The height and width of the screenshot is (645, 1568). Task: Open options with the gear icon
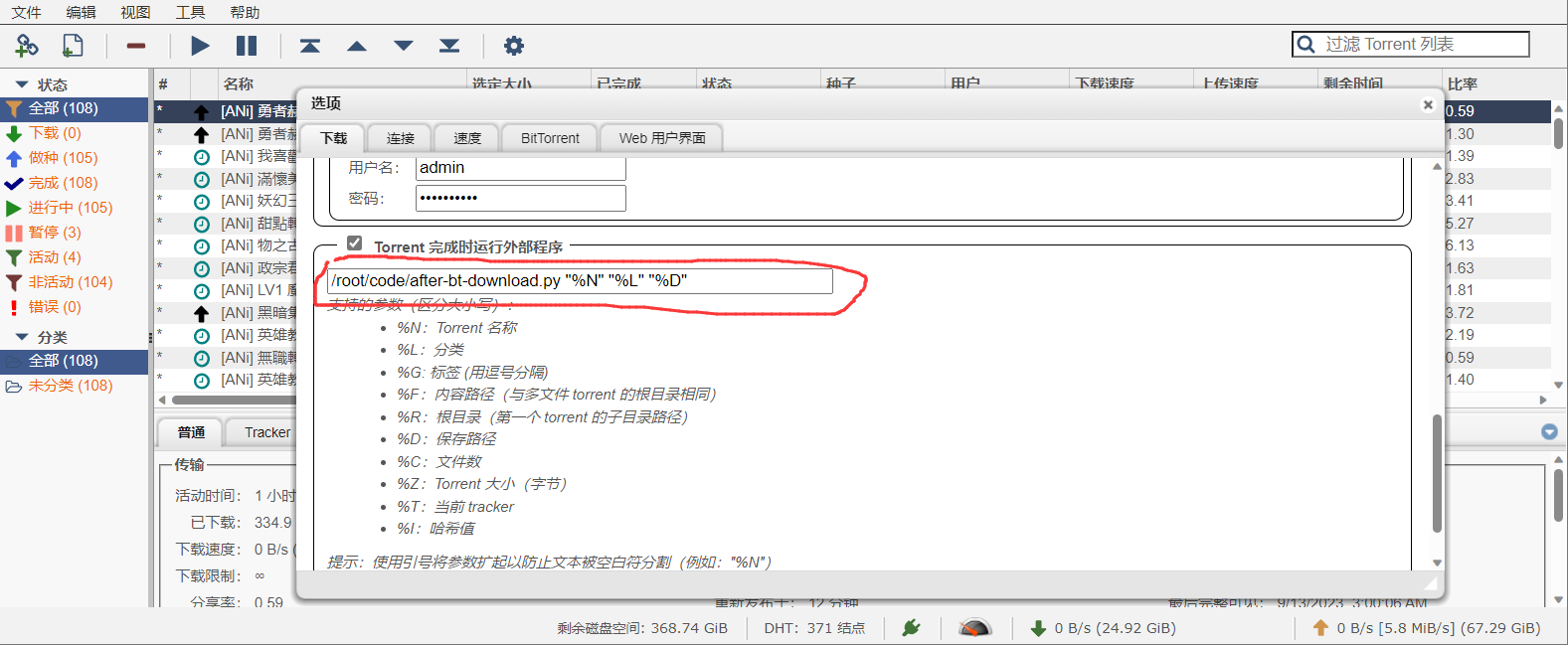coord(513,46)
